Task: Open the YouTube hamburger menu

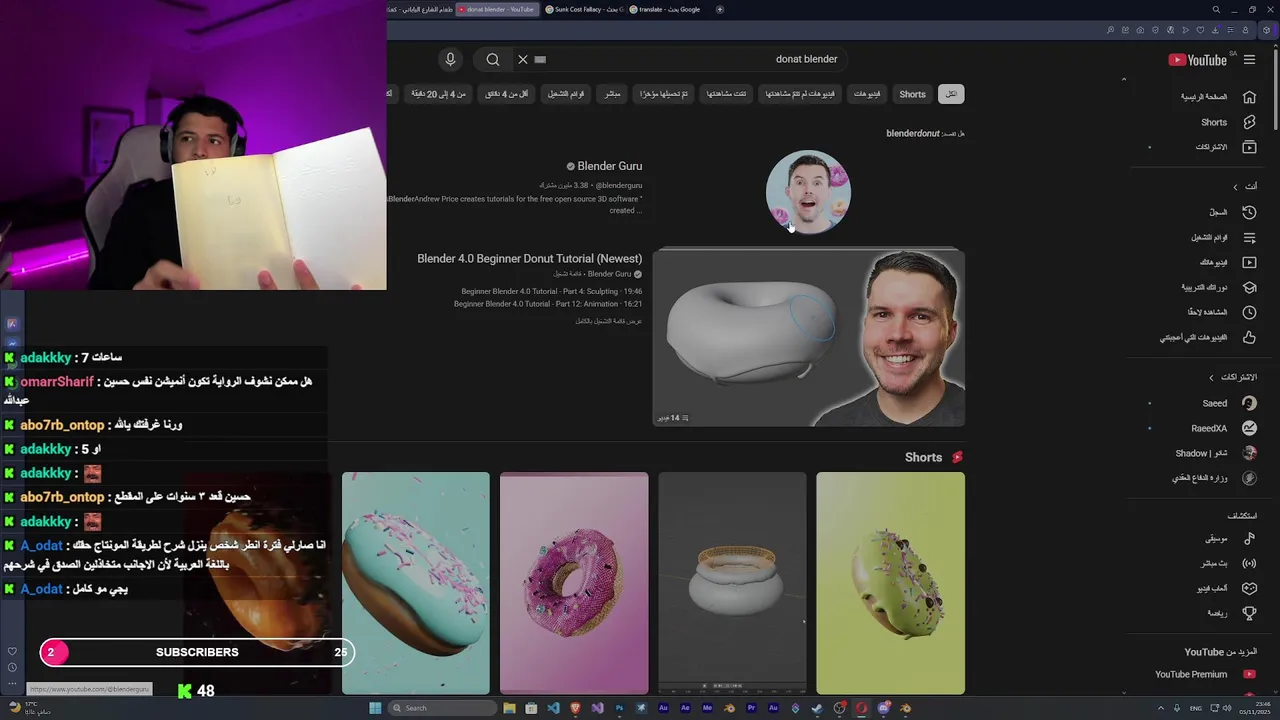Action: [1249, 59]
